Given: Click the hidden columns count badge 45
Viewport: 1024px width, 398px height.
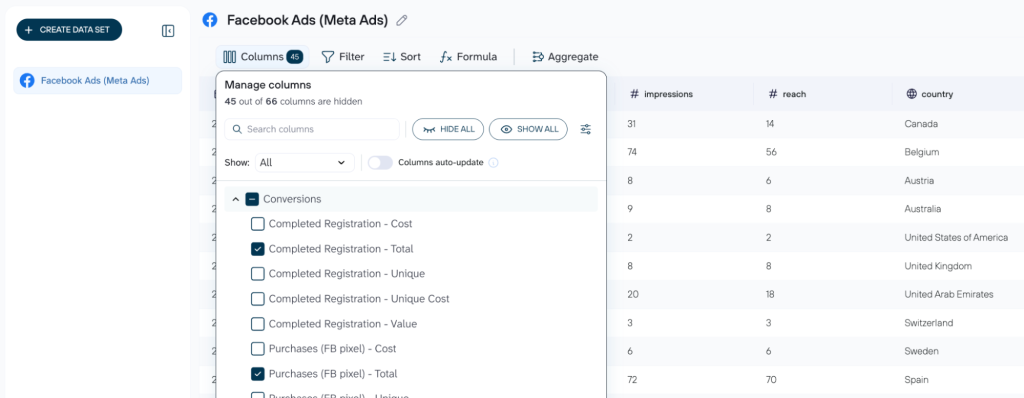Looking at the screenshot, I should coord(295,58).
